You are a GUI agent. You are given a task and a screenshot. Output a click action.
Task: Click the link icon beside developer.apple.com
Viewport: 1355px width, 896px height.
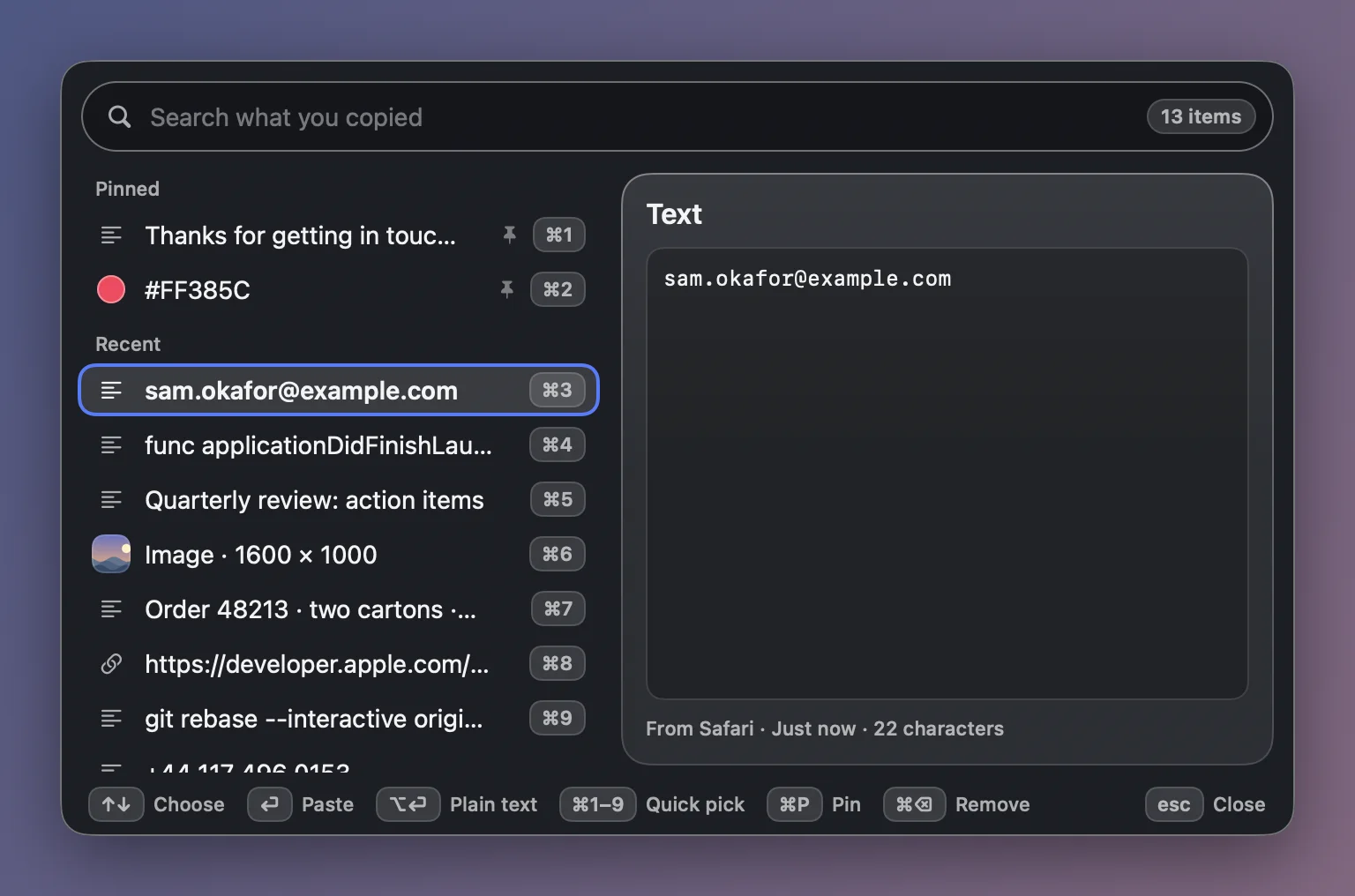111,663
